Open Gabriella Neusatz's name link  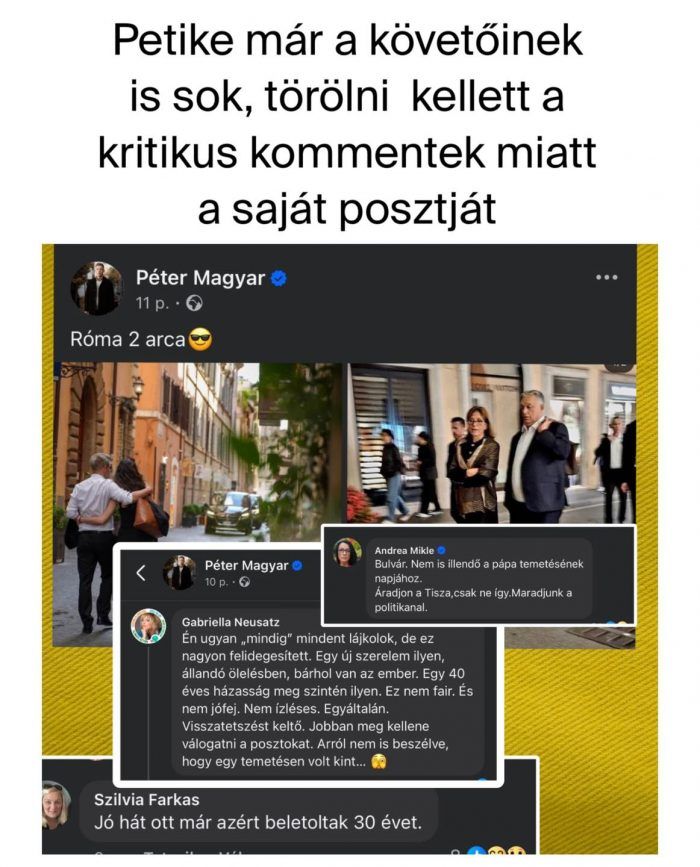tap(231, 622)
